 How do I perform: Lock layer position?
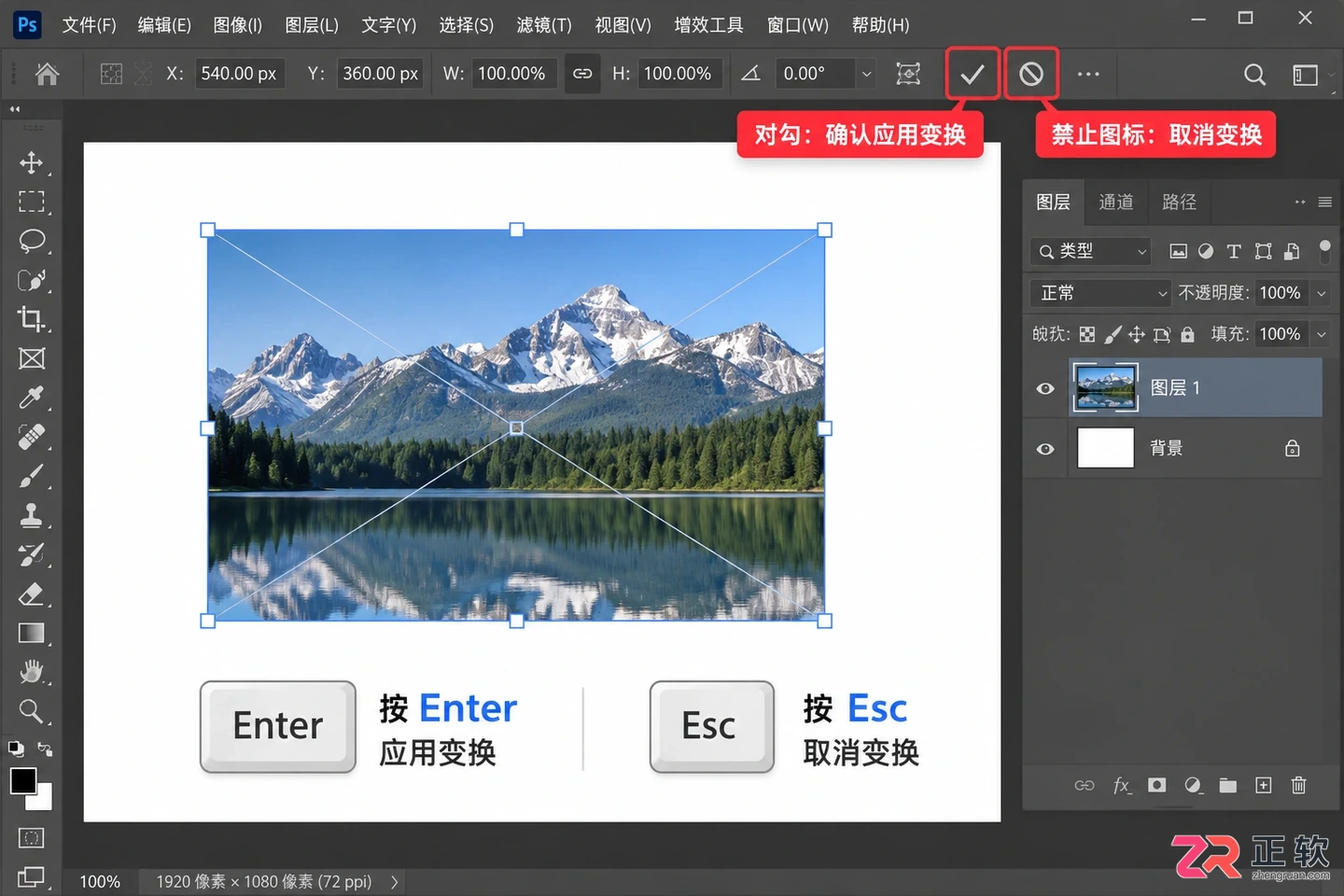[x=1137, y=334]
